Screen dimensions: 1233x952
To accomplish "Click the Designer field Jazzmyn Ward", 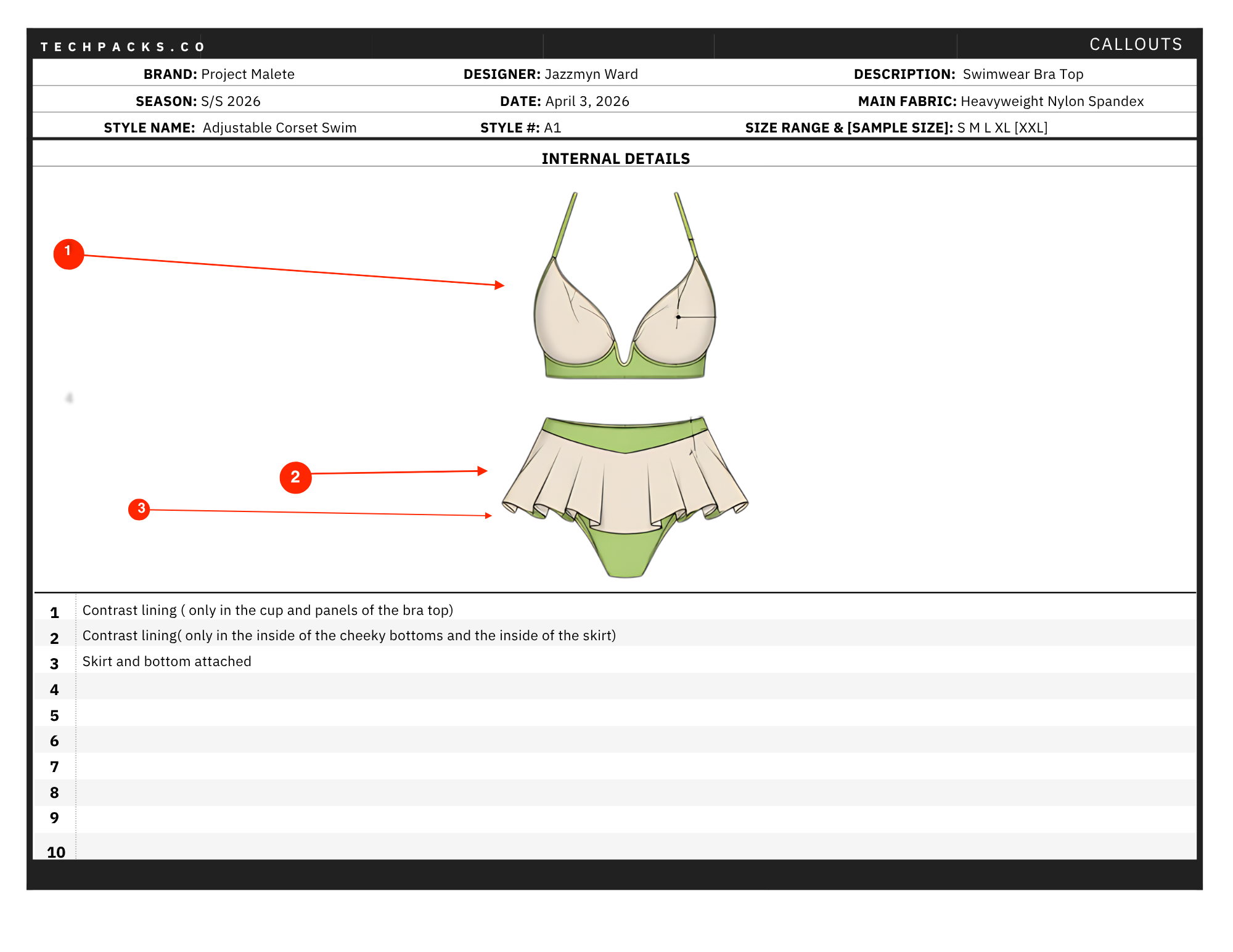I will pyautogui.click(x=551, y=74).
